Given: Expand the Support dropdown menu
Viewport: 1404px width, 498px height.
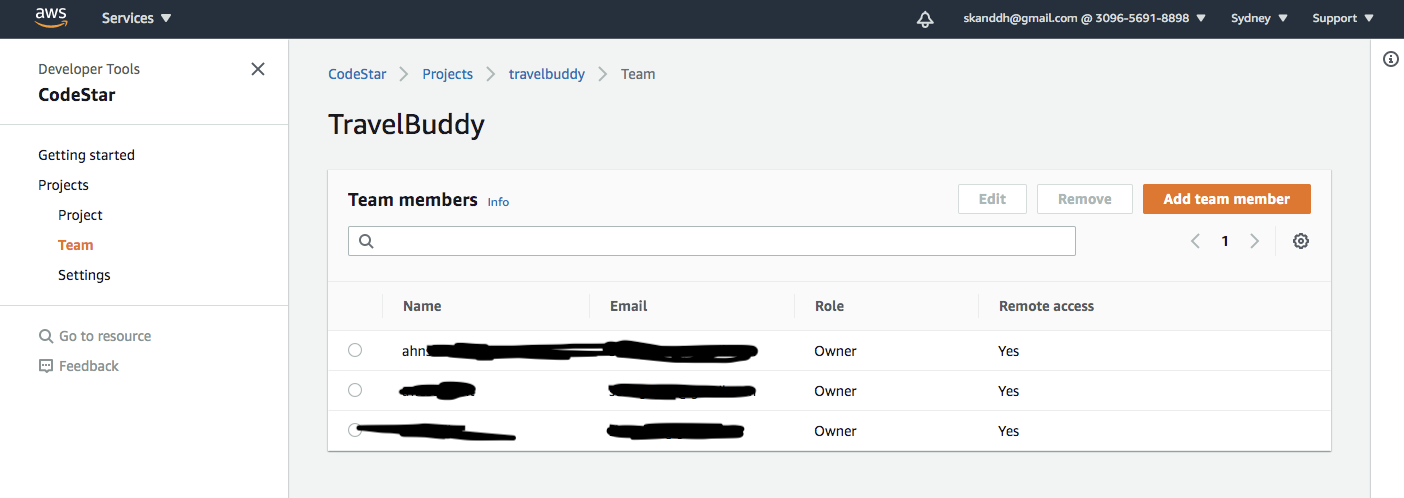Looking at the screenshot, I should [x=1343, y=18].
